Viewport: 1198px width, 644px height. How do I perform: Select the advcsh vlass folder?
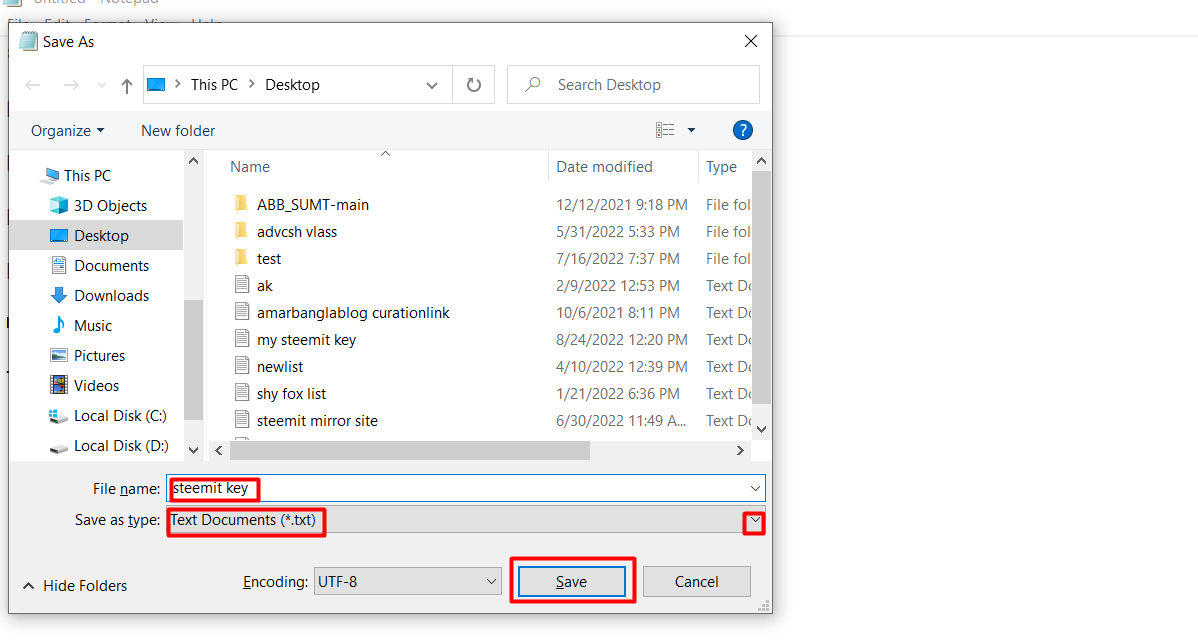[x=296, y=231]
